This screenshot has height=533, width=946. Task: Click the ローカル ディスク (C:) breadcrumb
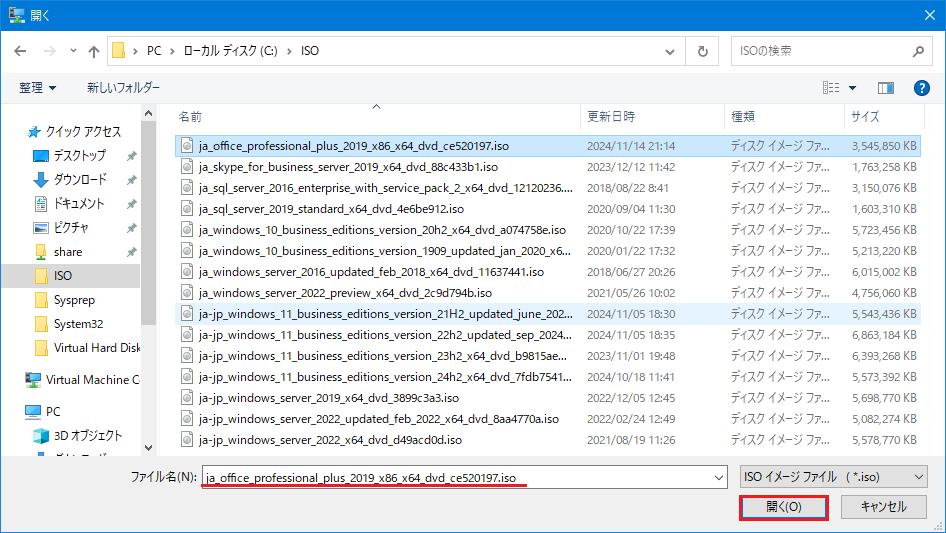(x=230, y=51)
